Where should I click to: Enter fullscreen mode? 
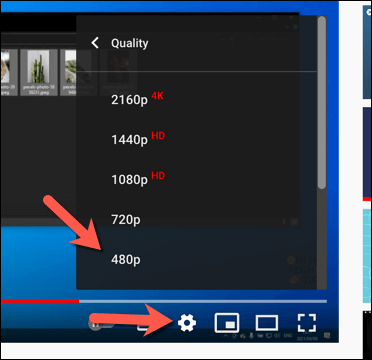(x=307, y=323)
